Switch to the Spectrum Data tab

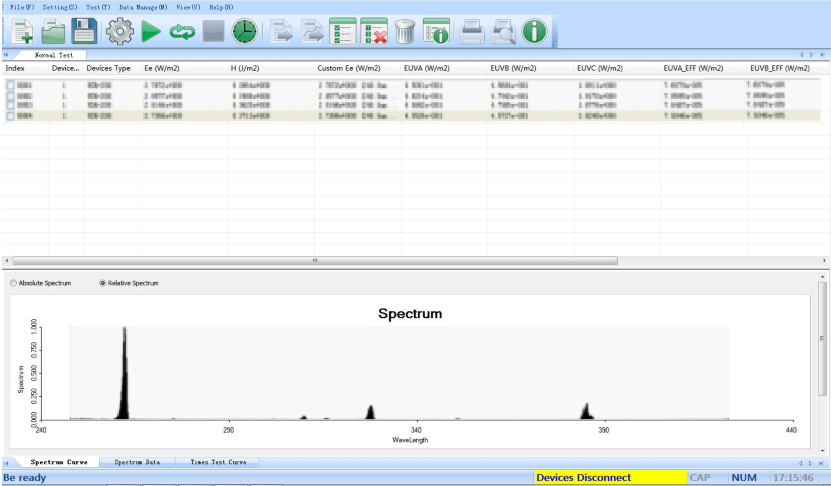[x=137, y=462]
